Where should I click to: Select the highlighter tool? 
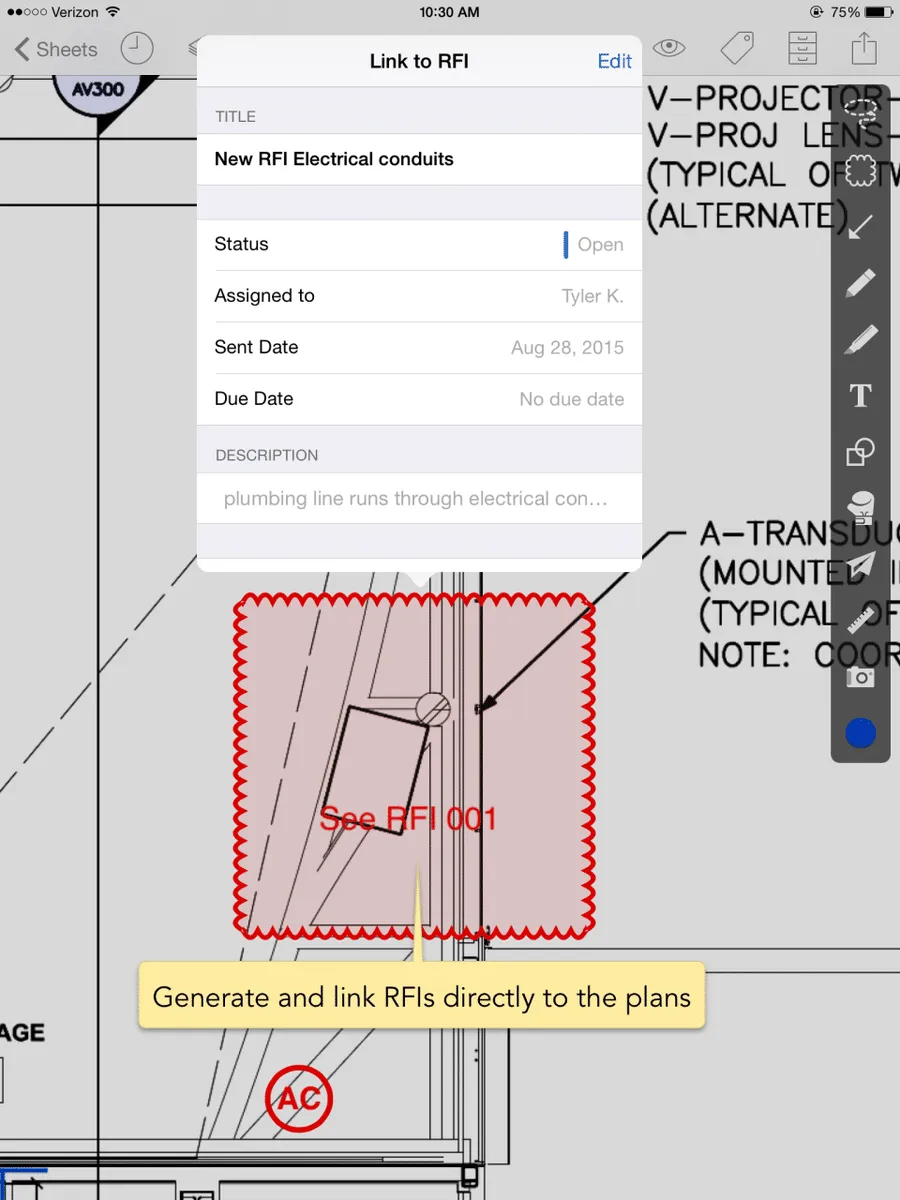point(861,340)
